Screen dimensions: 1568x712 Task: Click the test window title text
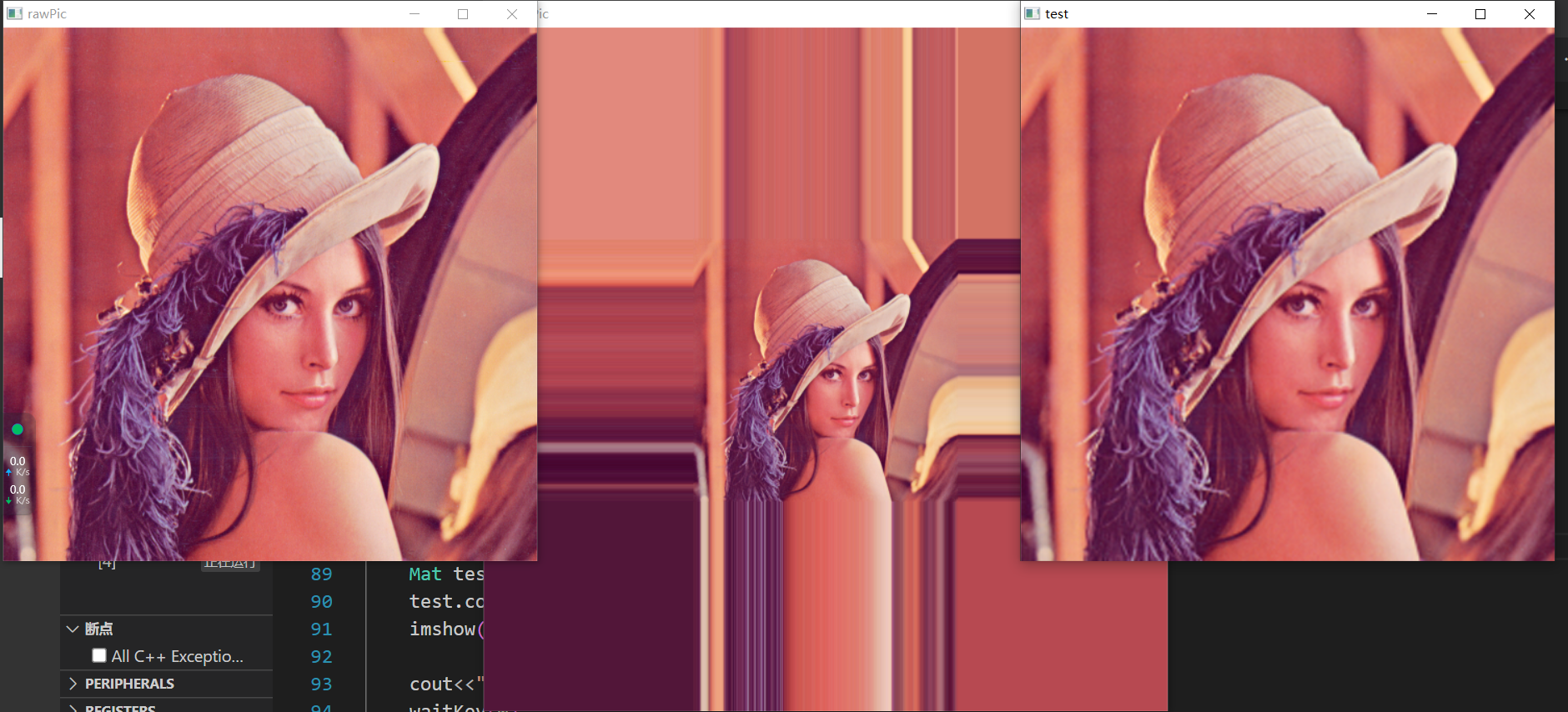click(x=1057, y=14)
